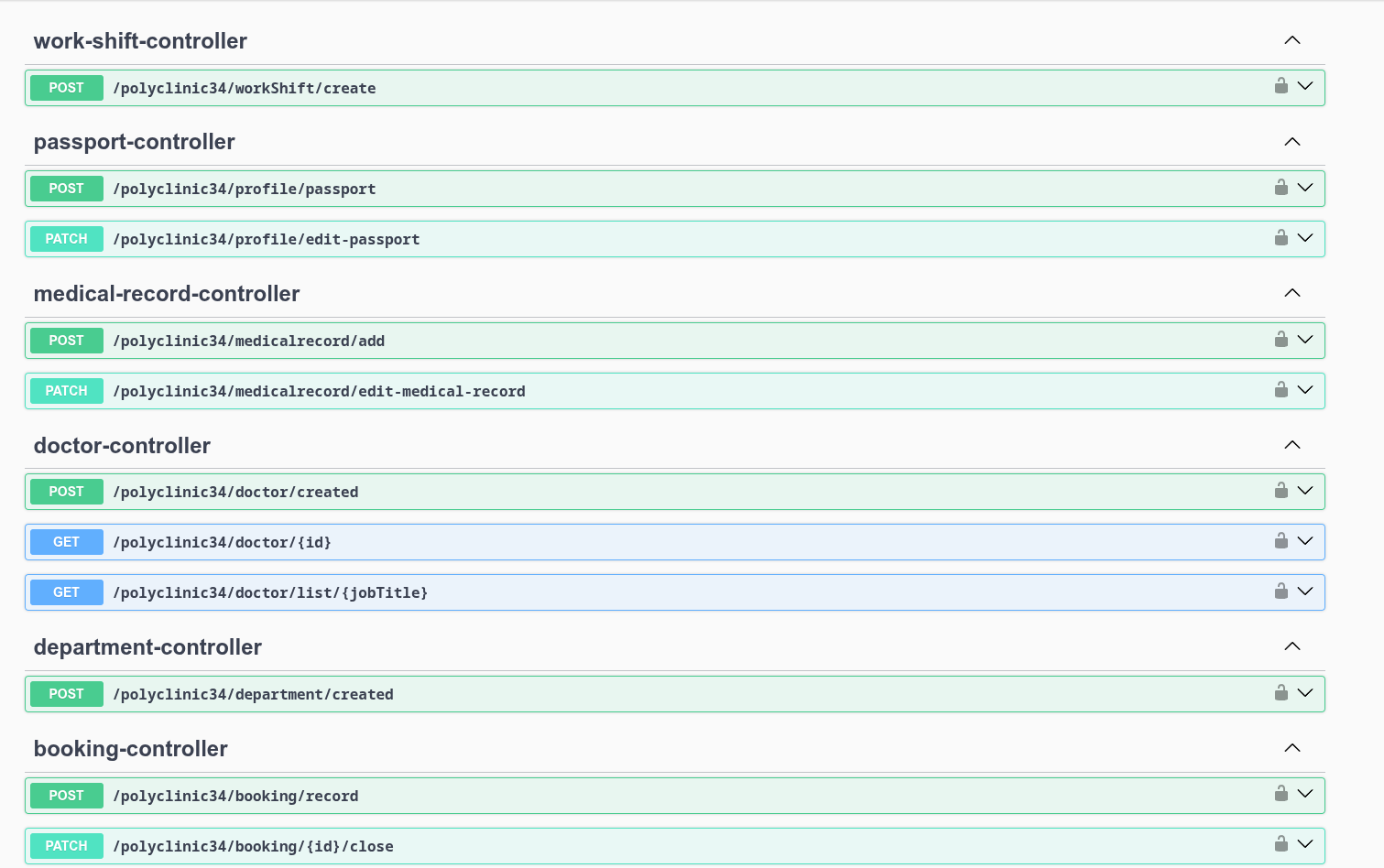Click PATCH badge for booking/{id}/close
This screenshot has height=868, width=1384.
coord(67,846)
